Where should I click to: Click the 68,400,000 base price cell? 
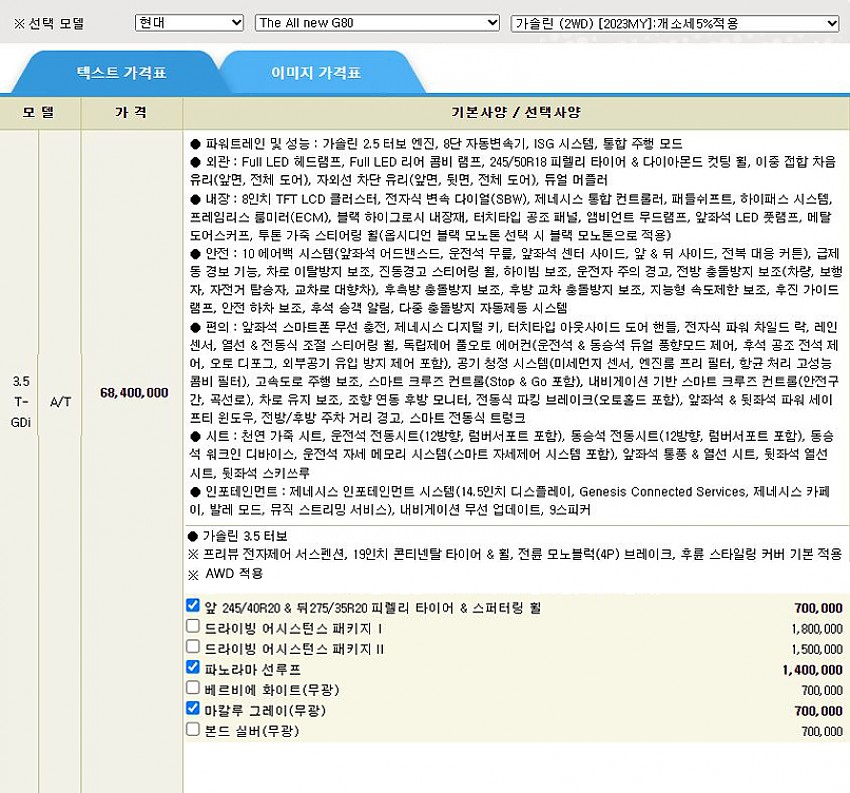[131, 393]
